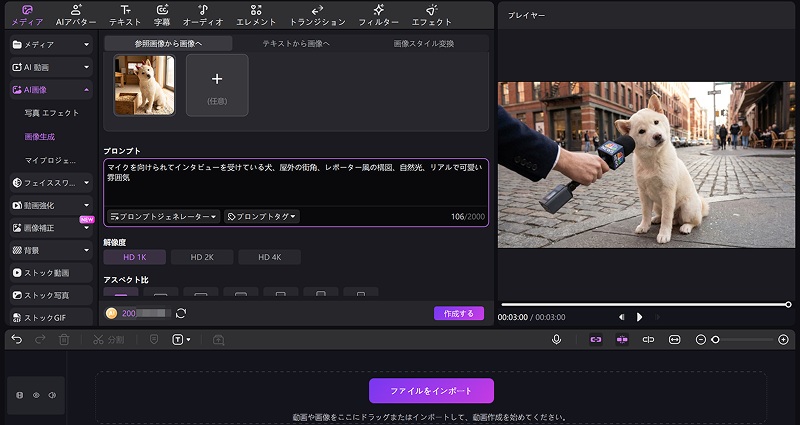Click the T text tool icon

(x=178, y=339)
